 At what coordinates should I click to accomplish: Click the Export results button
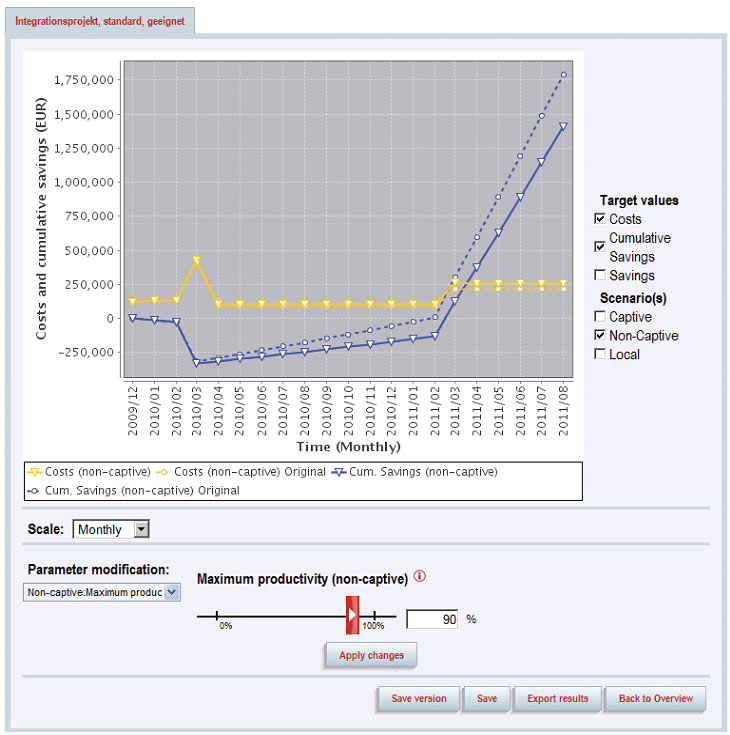tap(559, 699)
